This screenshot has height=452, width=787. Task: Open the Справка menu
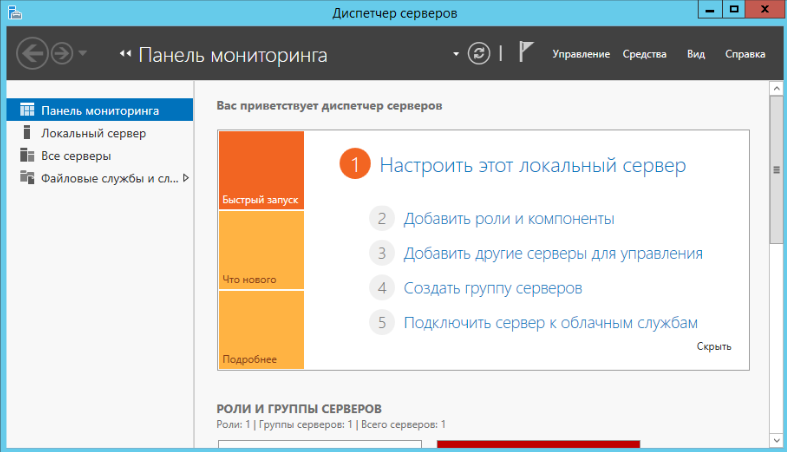tap(745, 54)
